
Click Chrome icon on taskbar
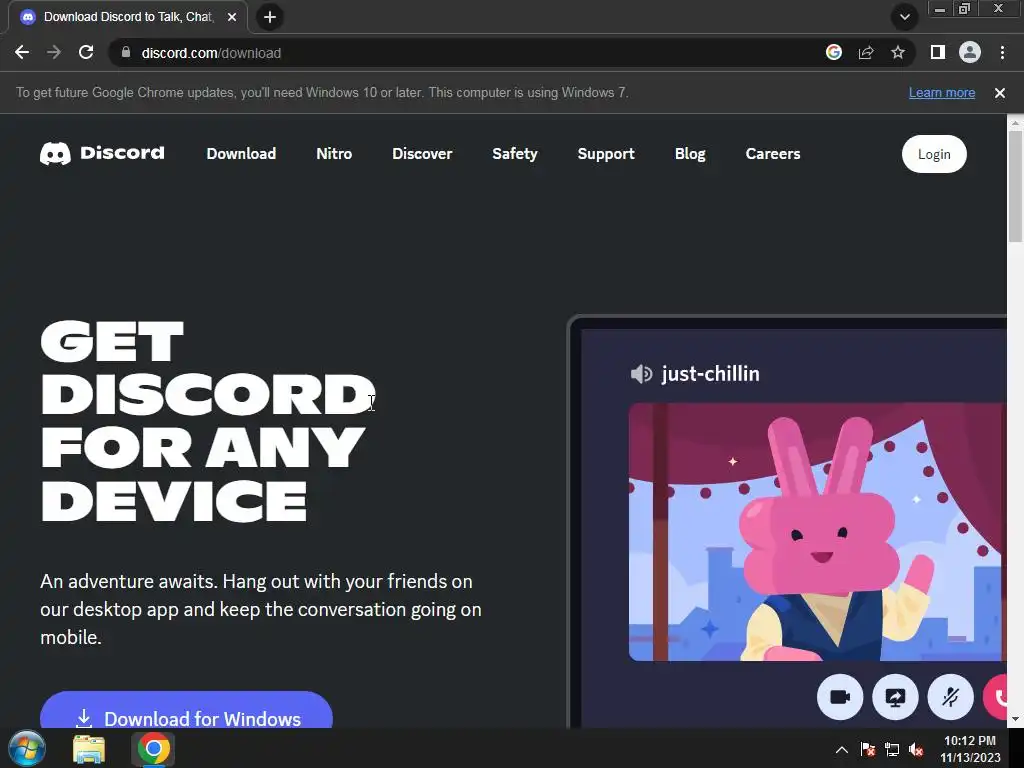click(153, 748)
